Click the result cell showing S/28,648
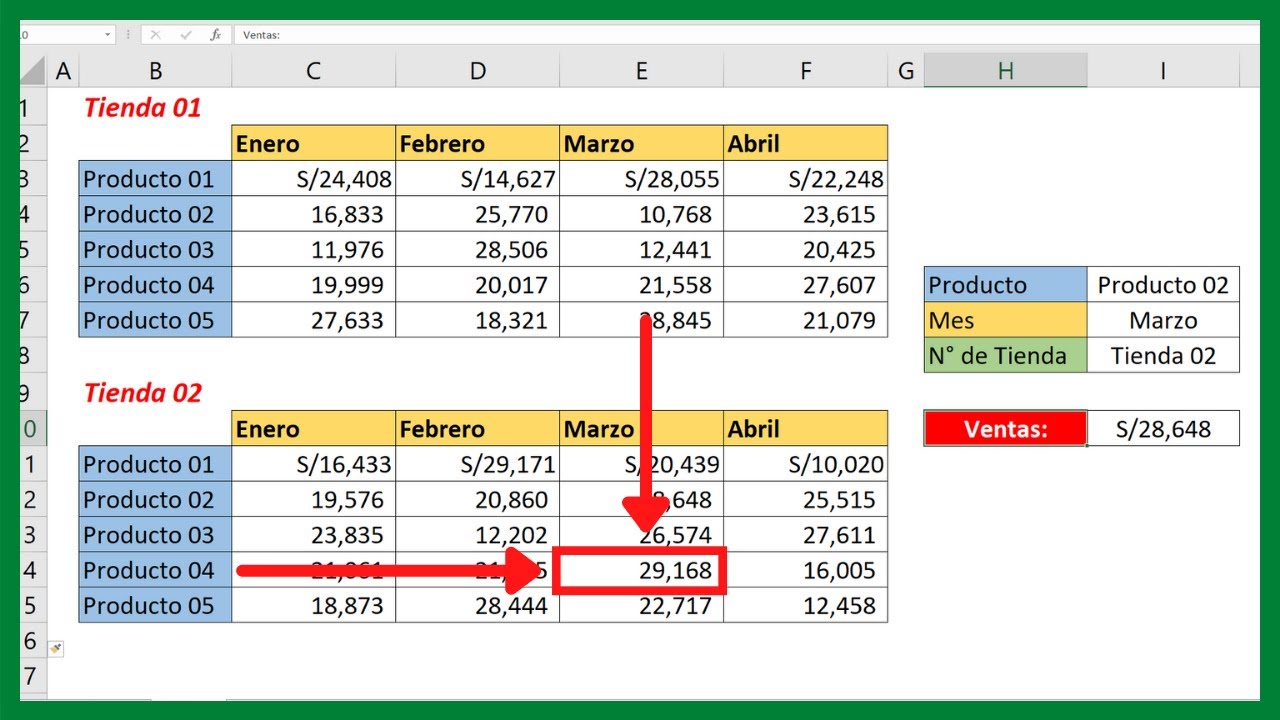This screenshot has width=1280, height=720. (1163, 428)
